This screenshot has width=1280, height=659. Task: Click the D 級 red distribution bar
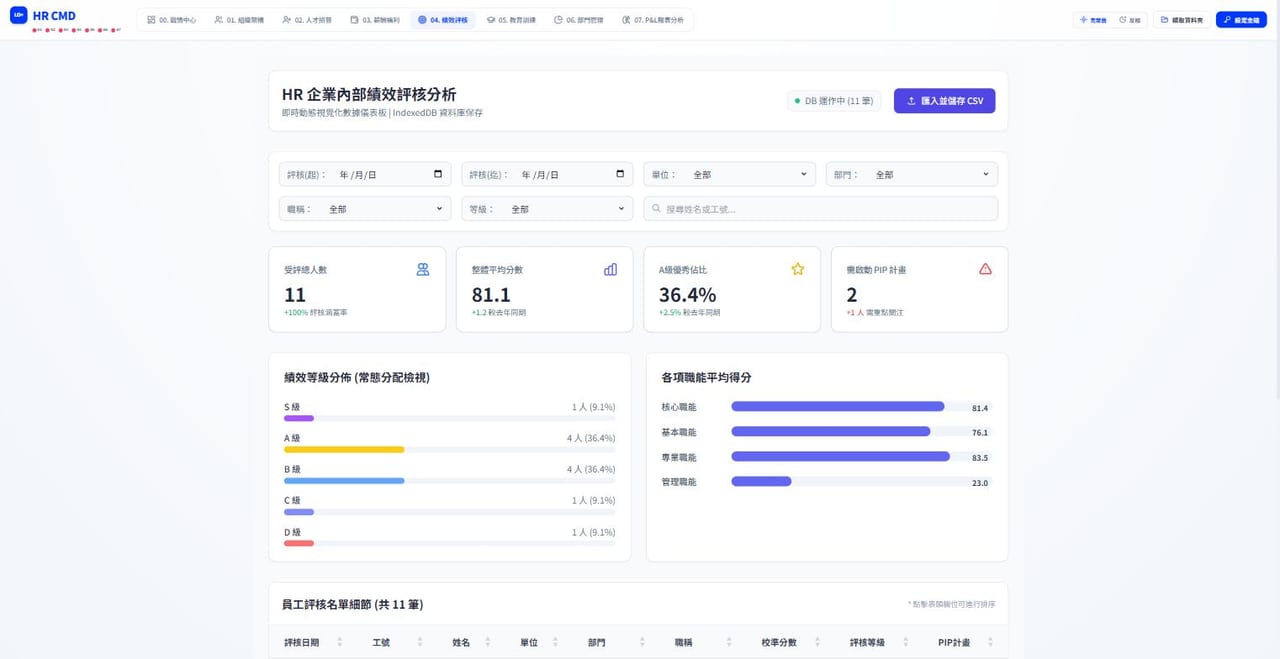pyautogui.click(x=299, y=542)
